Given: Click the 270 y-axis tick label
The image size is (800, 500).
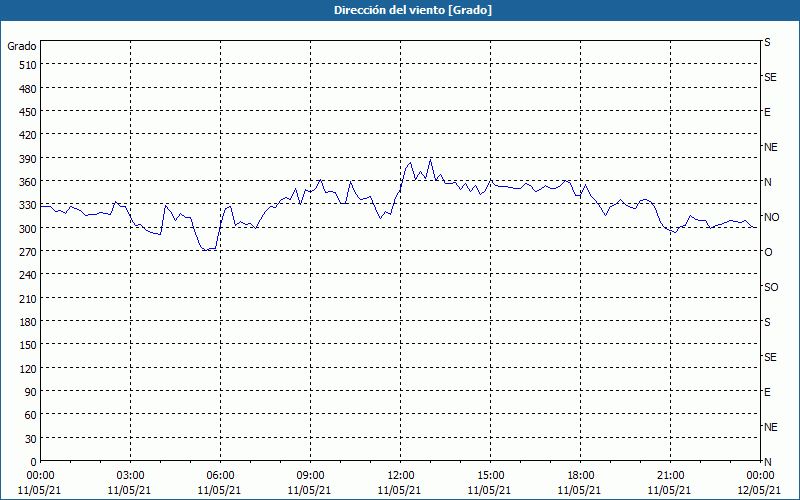Looking at the screenshot, I should click(x=28, y=252).
